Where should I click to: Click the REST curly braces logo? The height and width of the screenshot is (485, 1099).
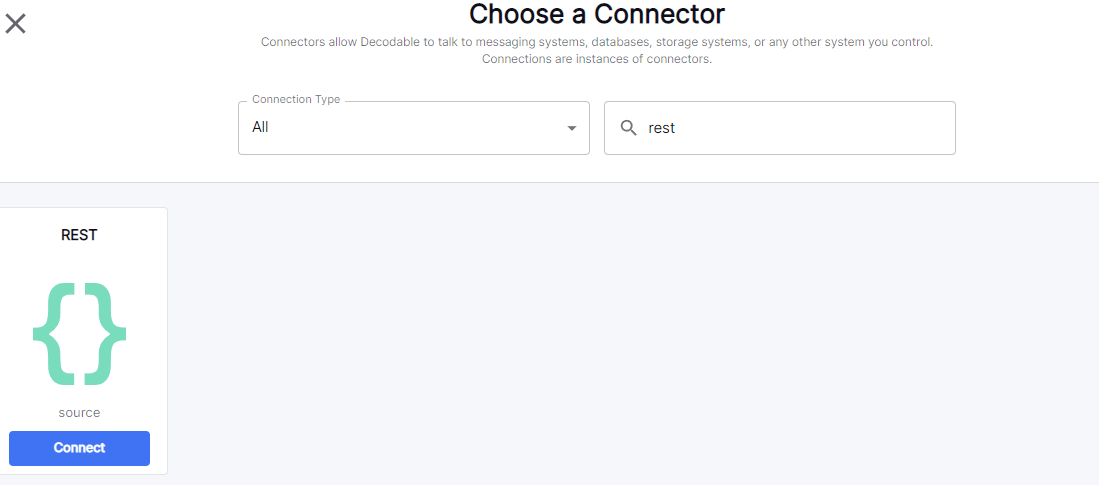coord(80,334)
